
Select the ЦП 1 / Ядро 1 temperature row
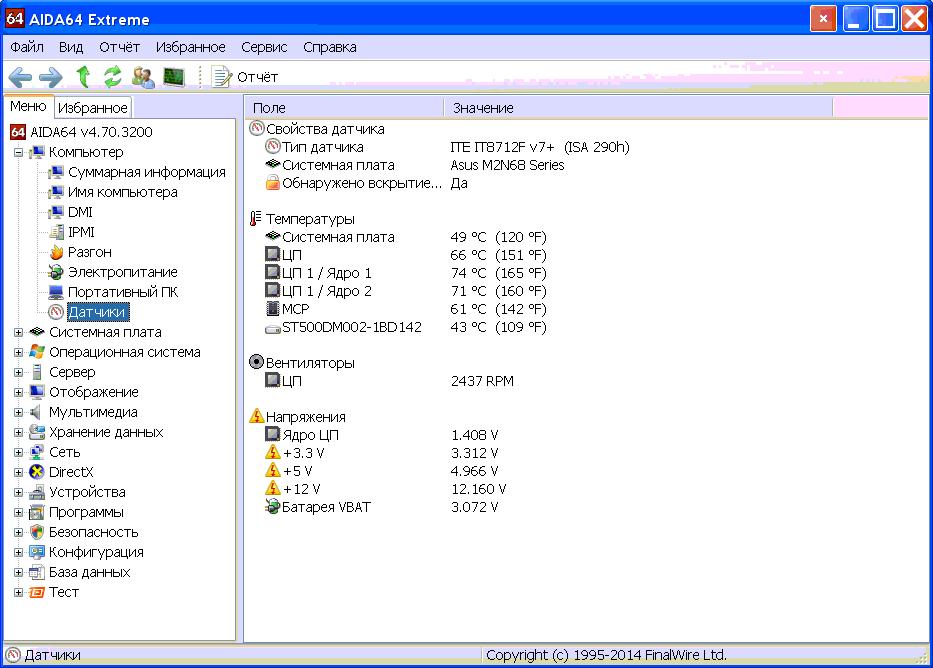tap(326, 273)
